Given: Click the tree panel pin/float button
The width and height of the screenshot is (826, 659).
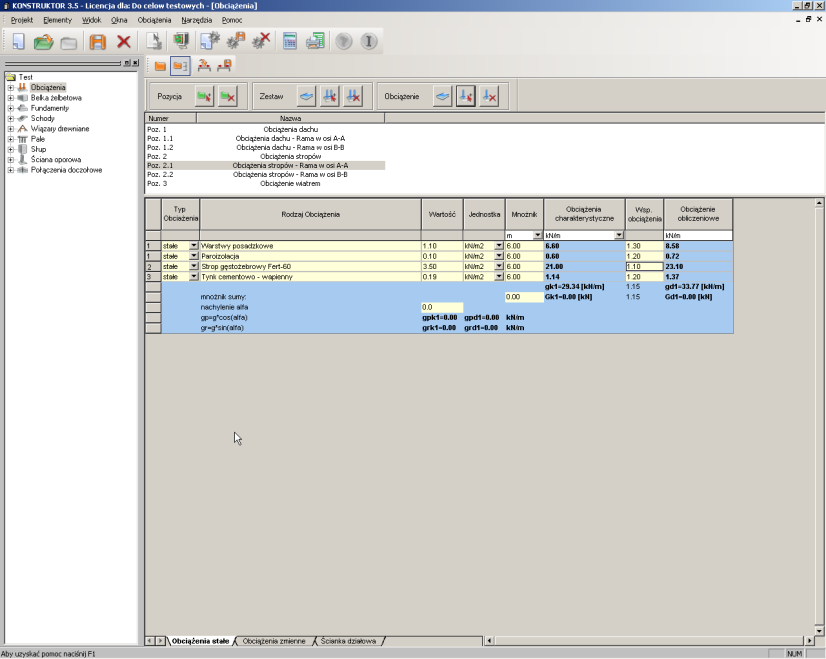Looking at the screenshot, I should (126, 63).
